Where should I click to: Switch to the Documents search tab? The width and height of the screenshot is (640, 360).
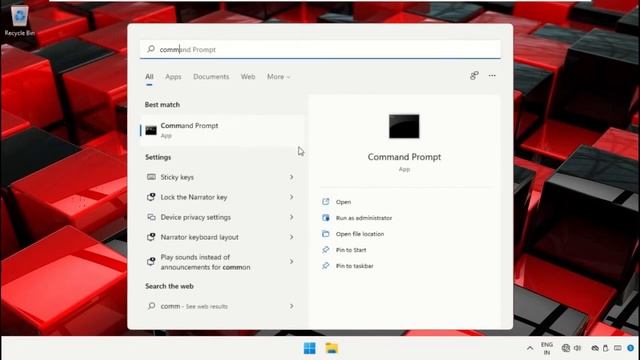pyautogui.click(x=211, y=76)
